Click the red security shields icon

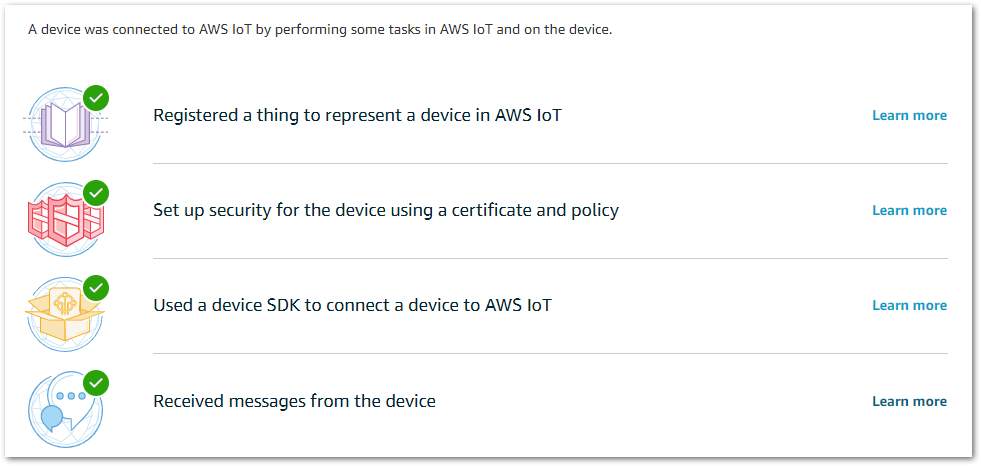click(66, 220)
